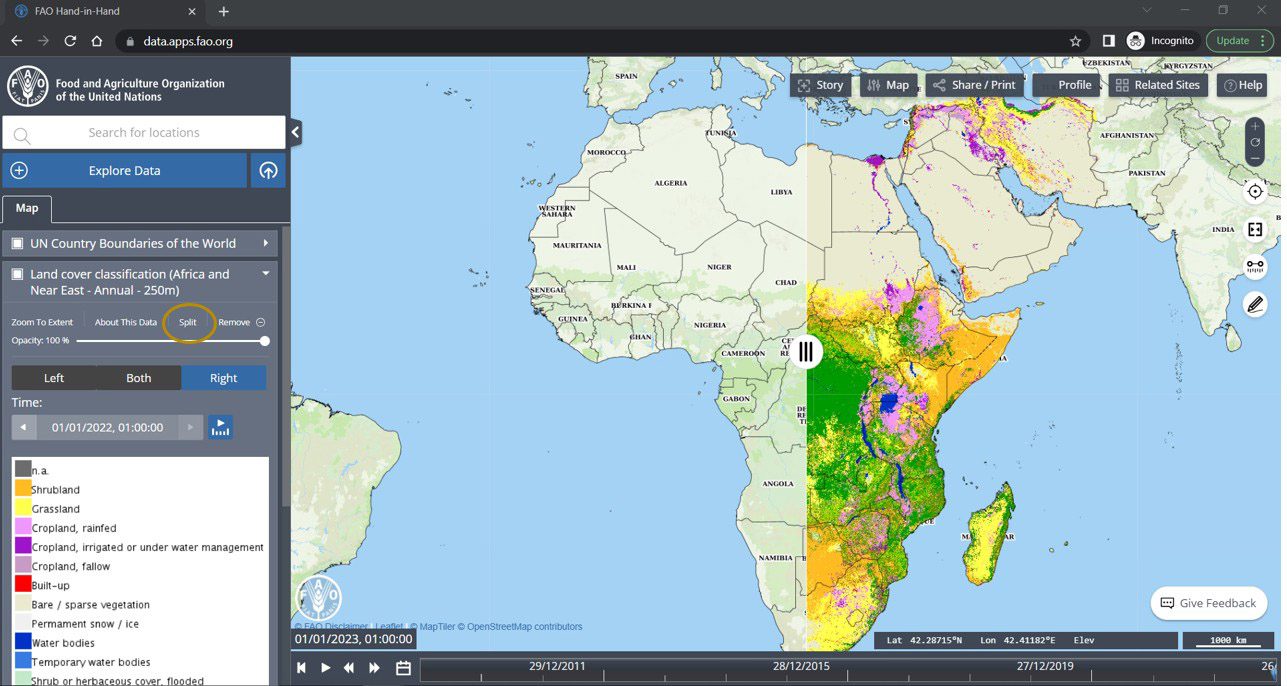This screenshot has height=686, width=1287.
Task: Click the full-screen map expand icon
Action: [1255, 229]
